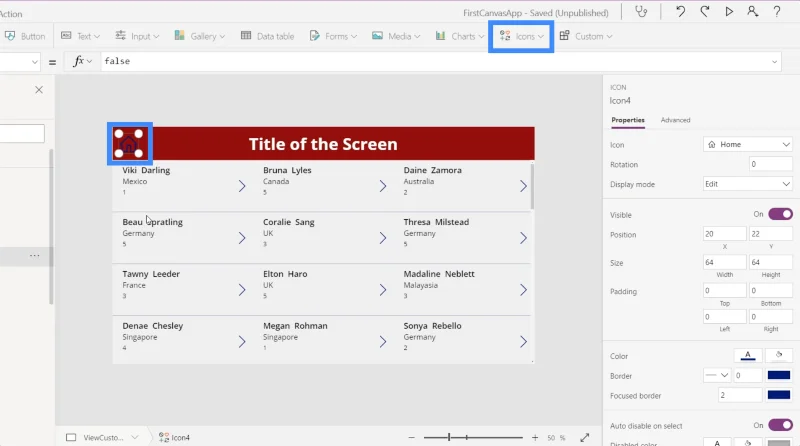This screenshot has height=446, width=800.
Task: Click arrow next to Viki Darling
Action: click(x=242, y=186)
